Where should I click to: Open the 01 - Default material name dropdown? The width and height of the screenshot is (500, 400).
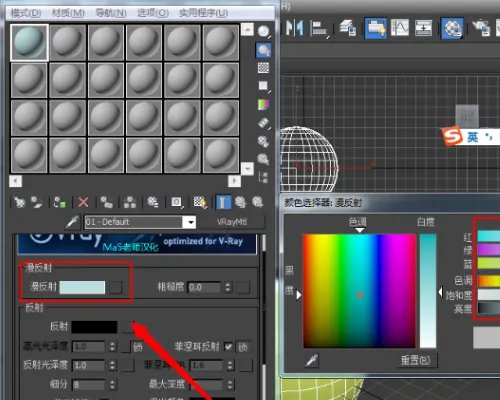click(x=191, y=222)
